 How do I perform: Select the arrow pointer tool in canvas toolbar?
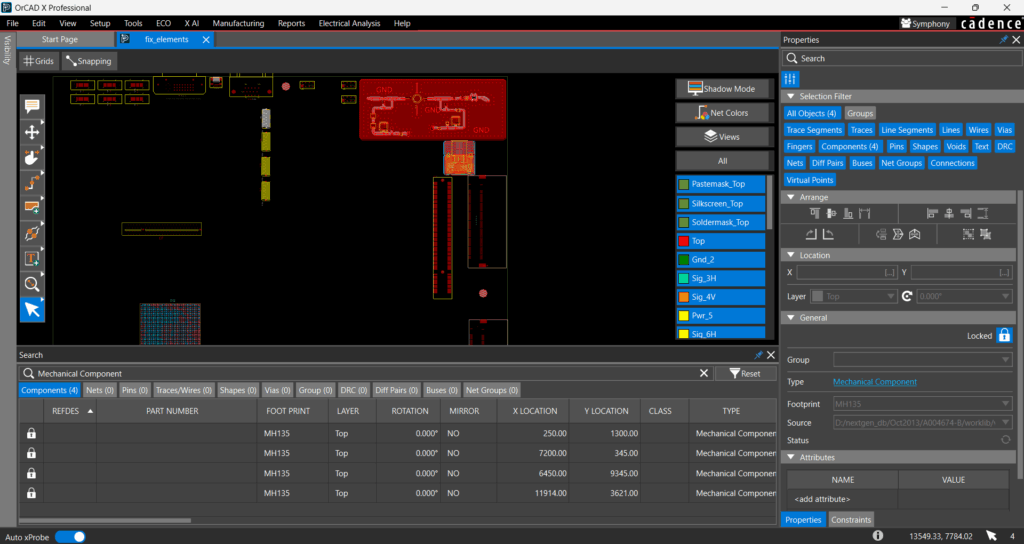tap(32, 310)
